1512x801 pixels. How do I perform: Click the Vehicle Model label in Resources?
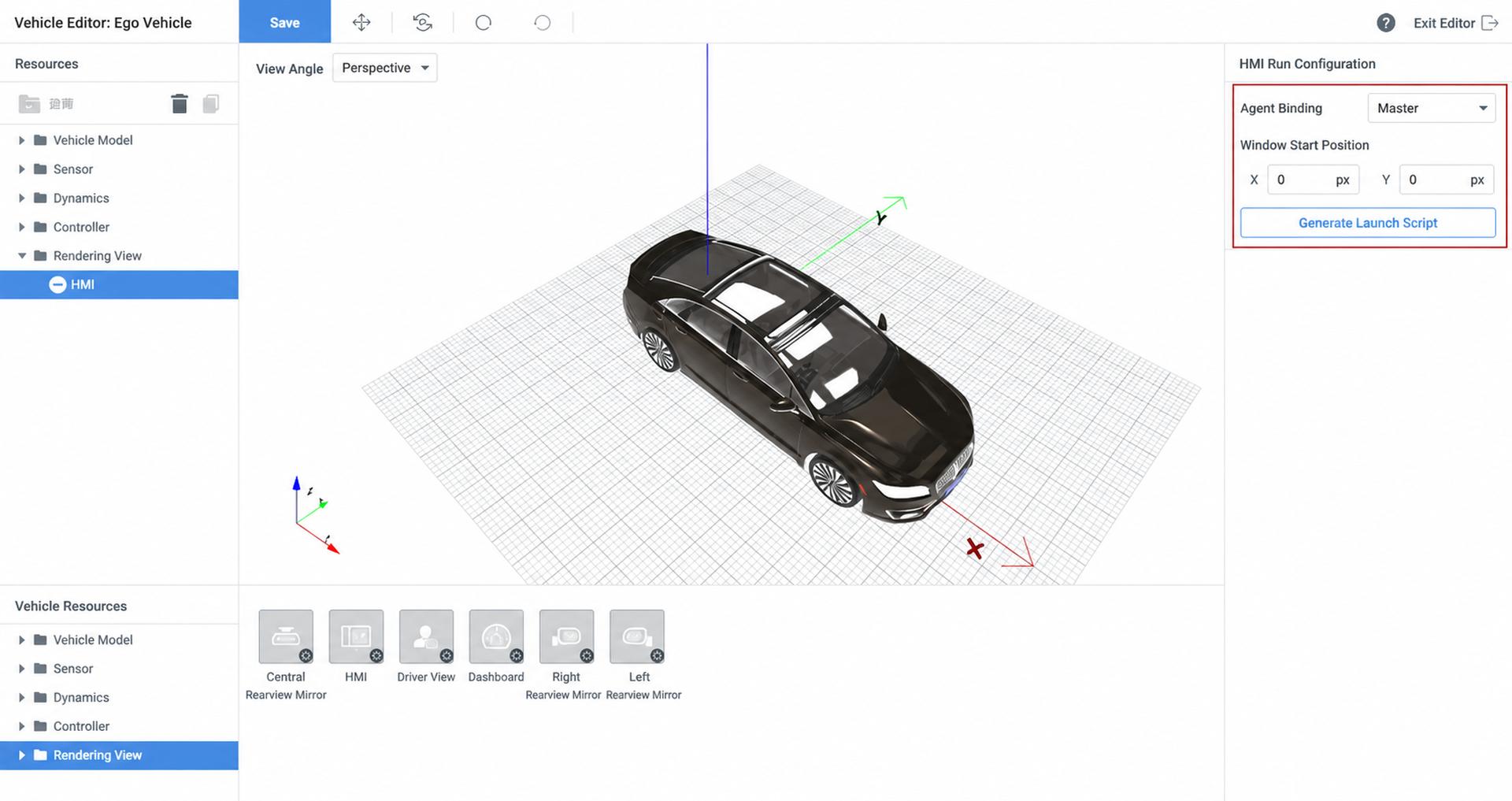93,140
